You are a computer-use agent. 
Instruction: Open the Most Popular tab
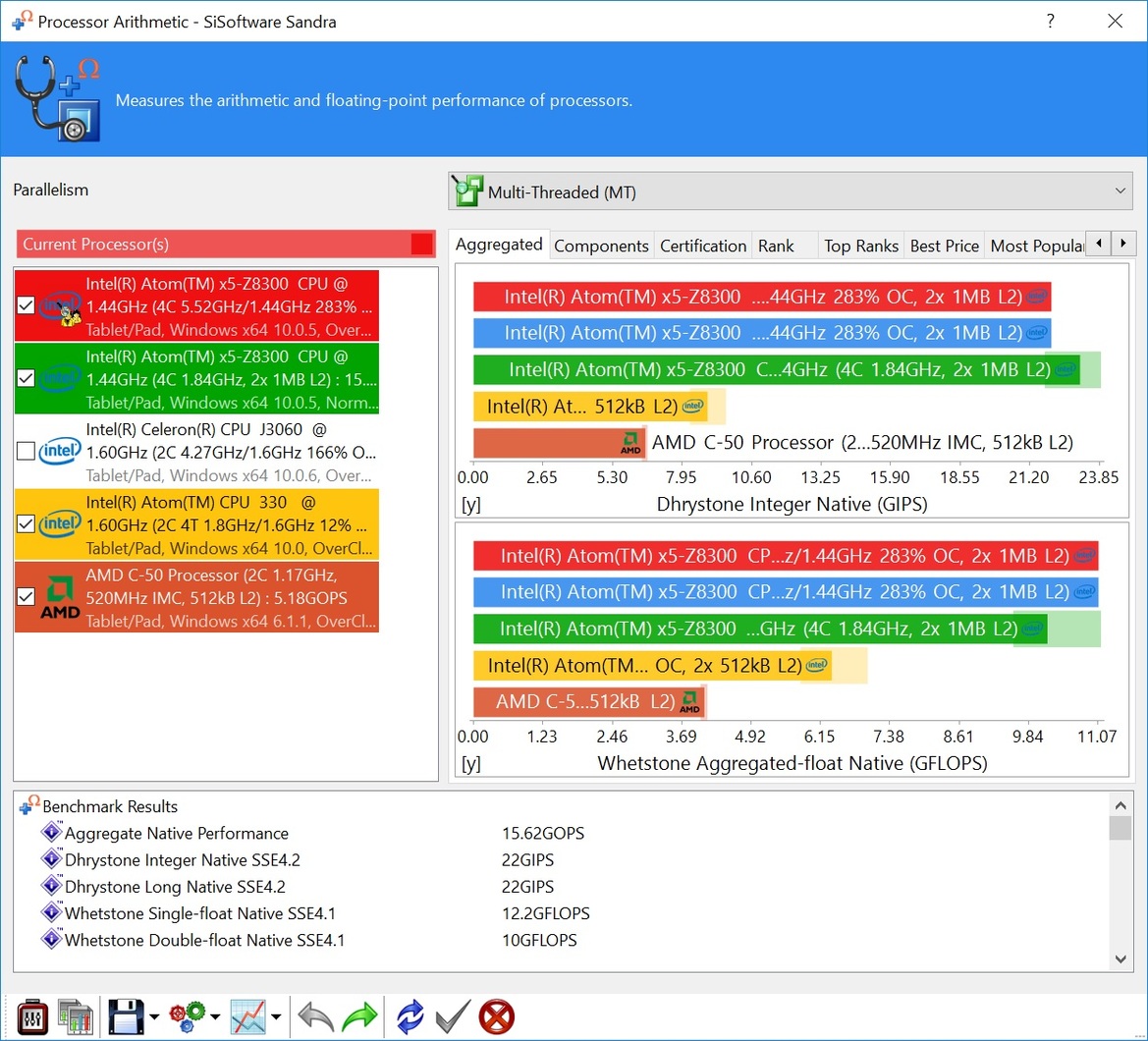click(x=1036, y=246)
